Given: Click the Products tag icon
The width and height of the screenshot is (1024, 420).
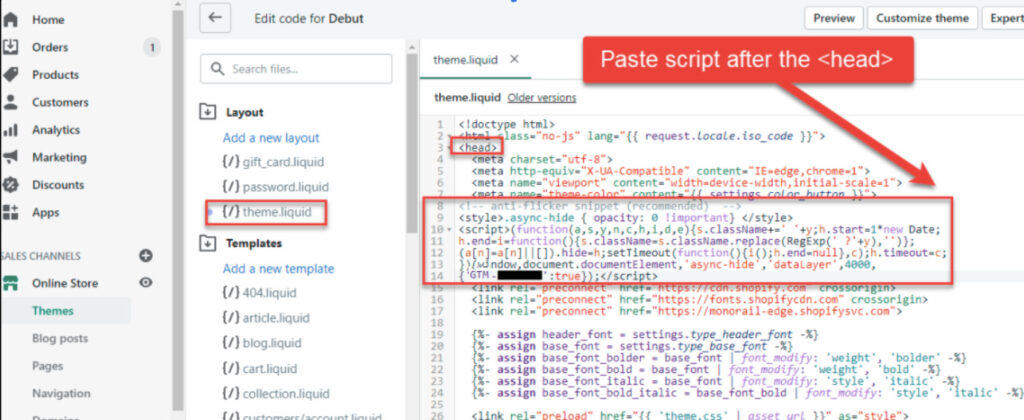Looking at the screenshot, I should [9, 74].
